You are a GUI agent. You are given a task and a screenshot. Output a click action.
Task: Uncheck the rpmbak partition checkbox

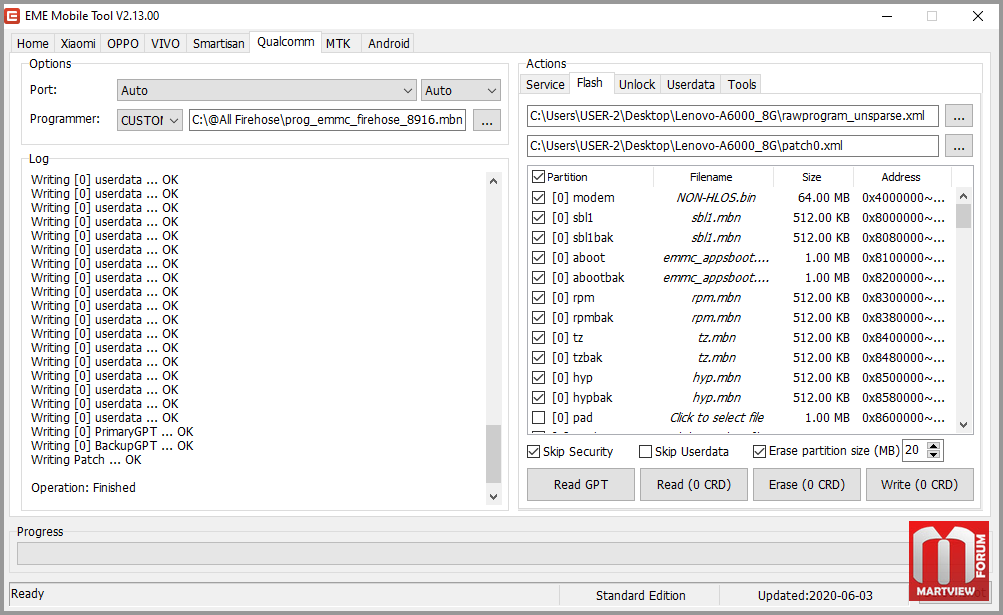click(539, 317)
